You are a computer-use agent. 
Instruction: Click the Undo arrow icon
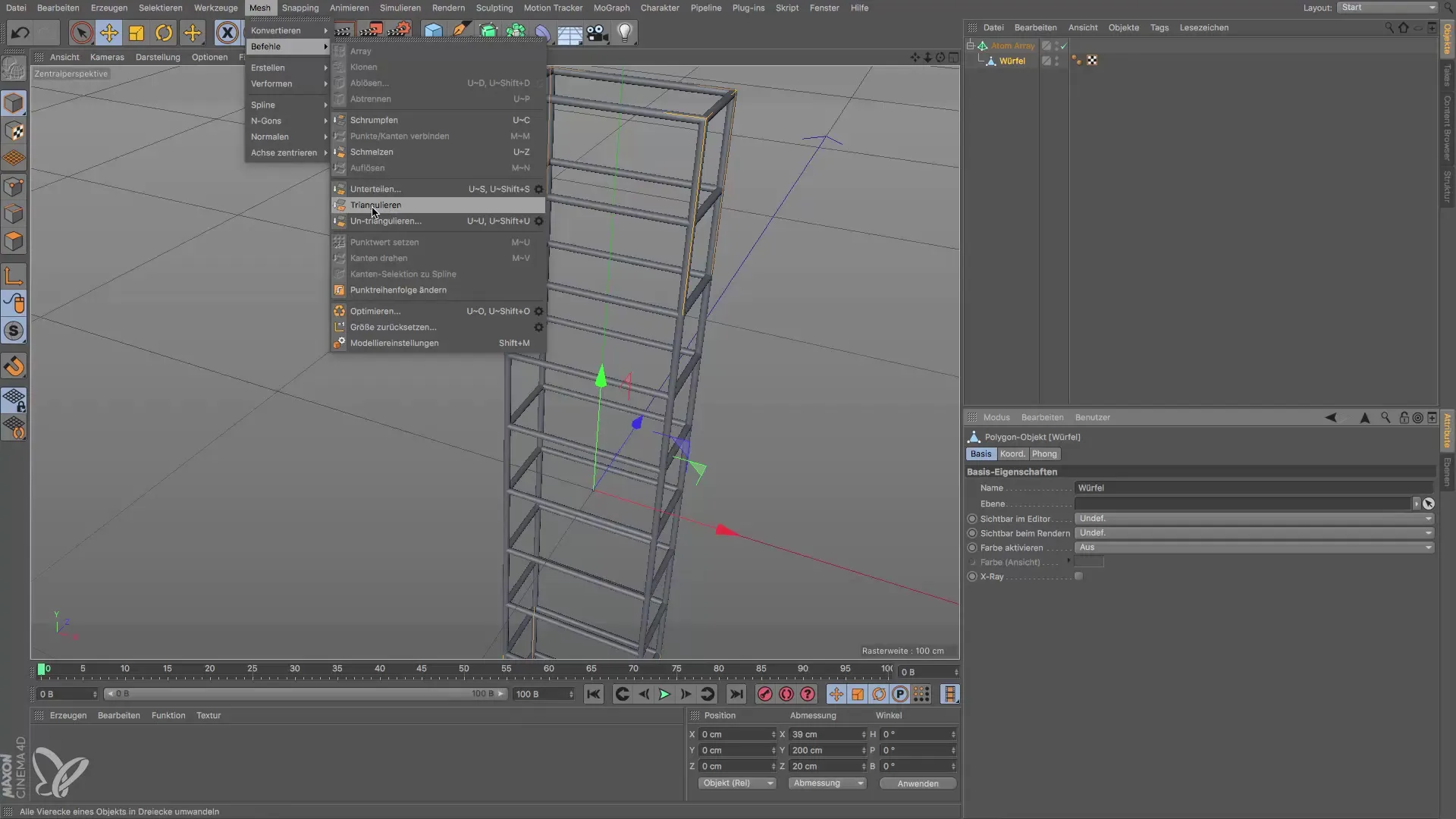click(20, 33)
